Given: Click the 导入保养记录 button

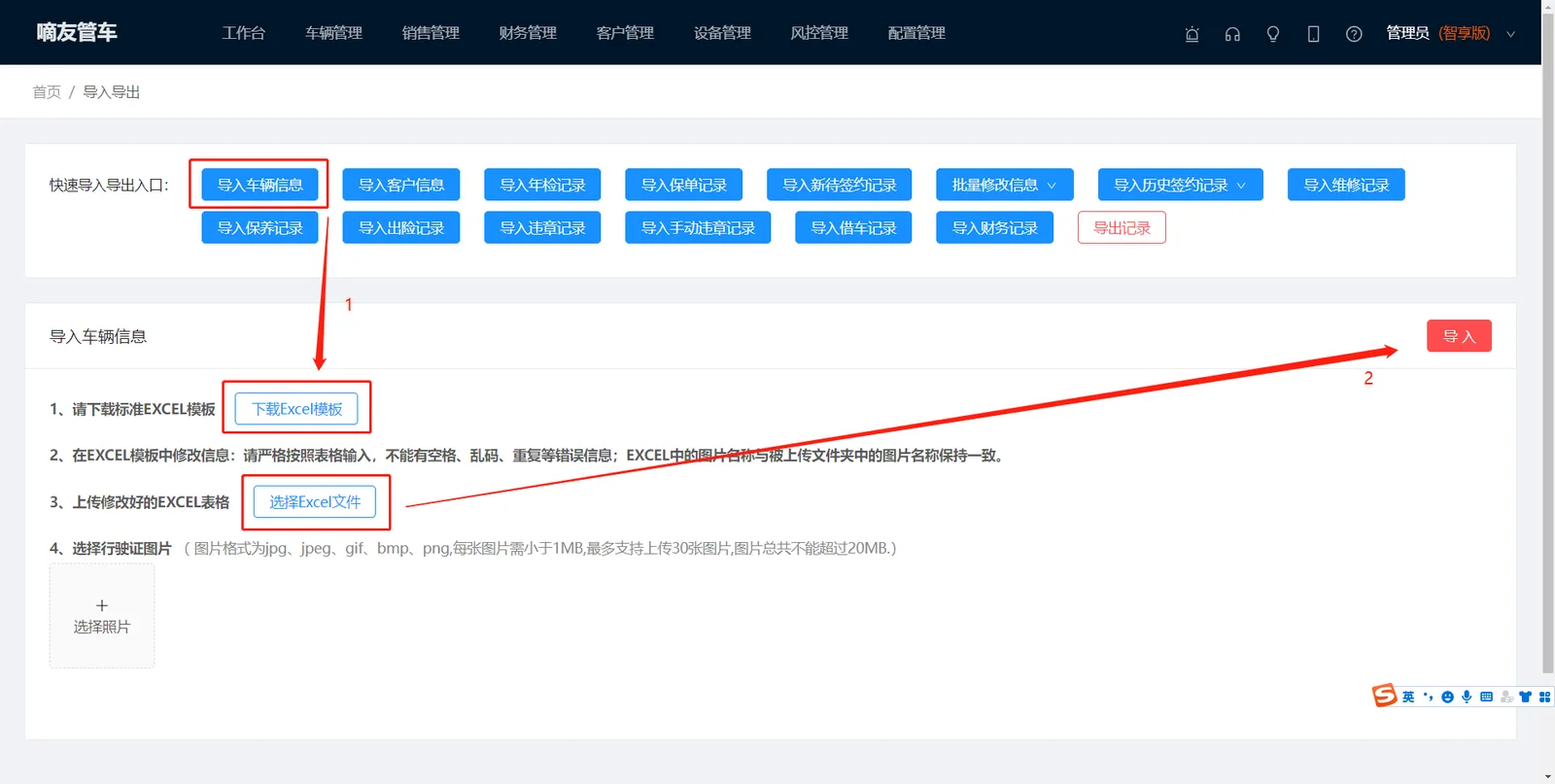Looking at the screenshot, I should click(259, 227).
